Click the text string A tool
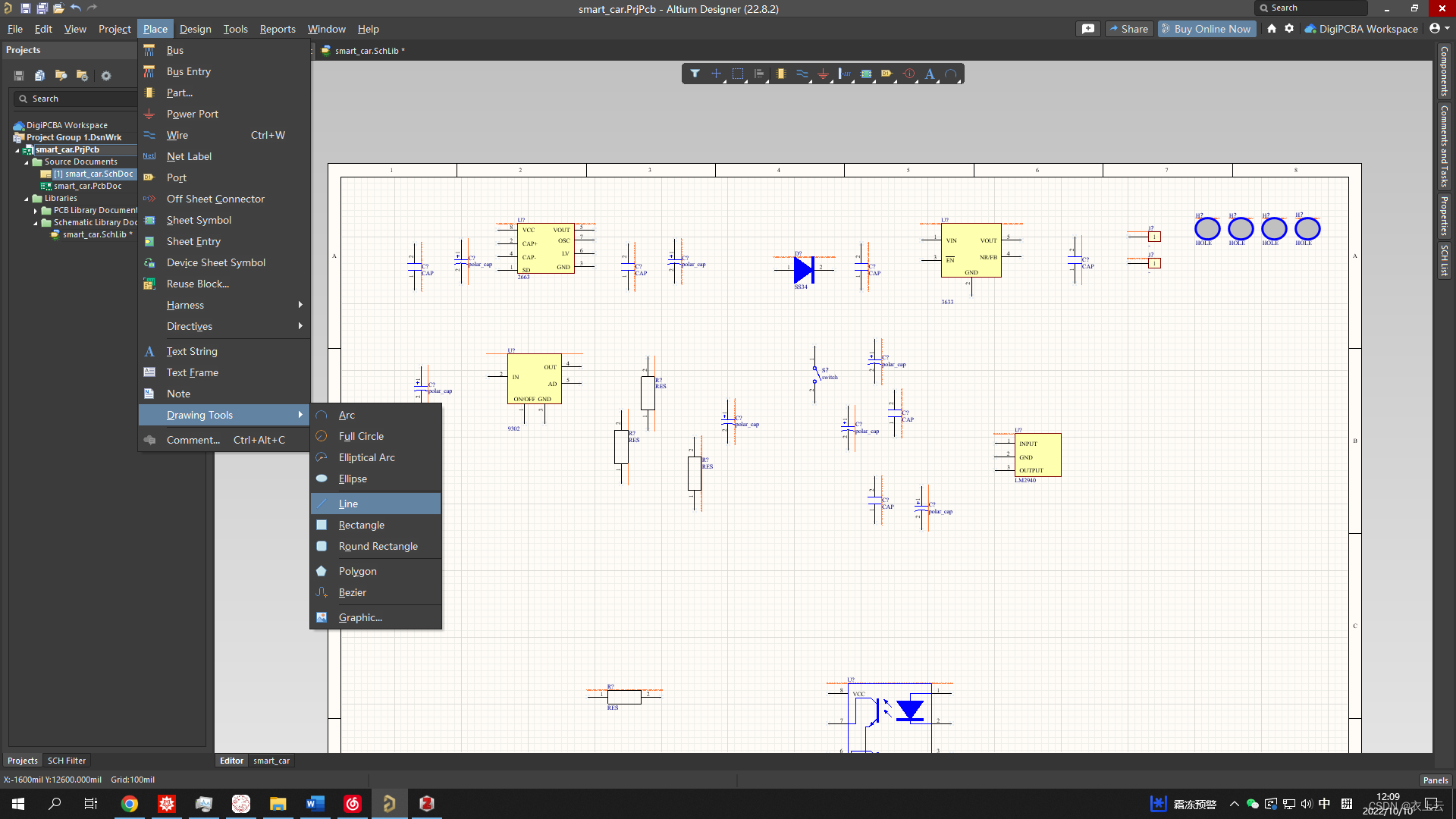 [x=930, y=74]
